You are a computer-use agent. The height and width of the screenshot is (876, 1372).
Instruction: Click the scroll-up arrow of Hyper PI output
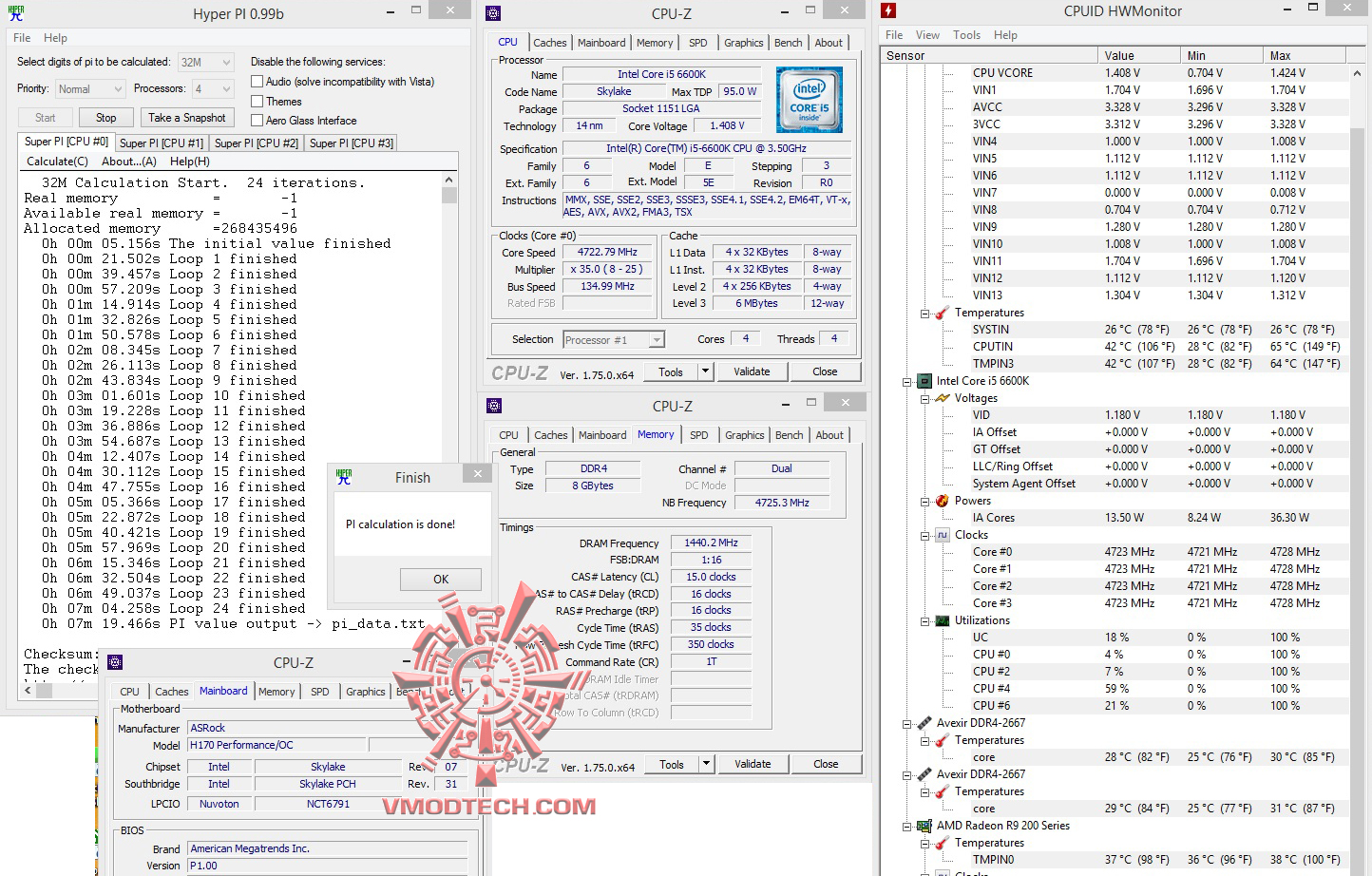pyautogui.click(x=449, y=180)
